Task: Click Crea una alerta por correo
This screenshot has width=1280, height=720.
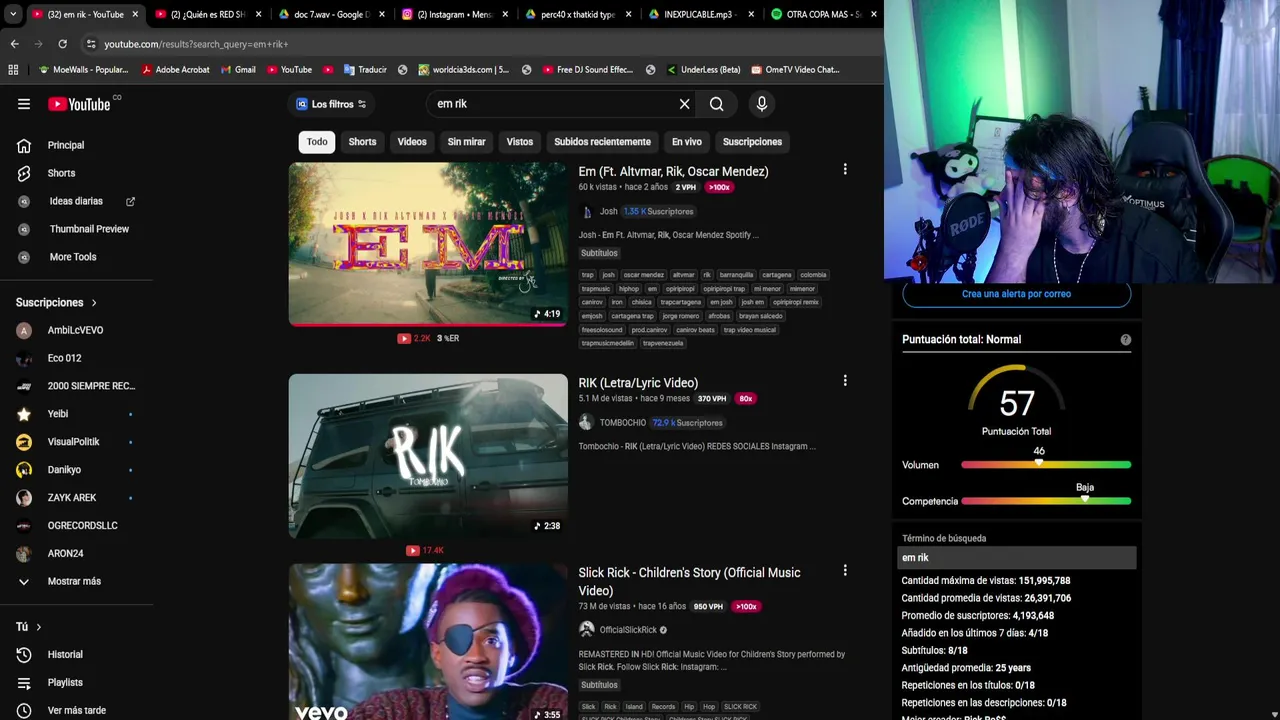Action: pyautogui.click(x=1016, y=294)
